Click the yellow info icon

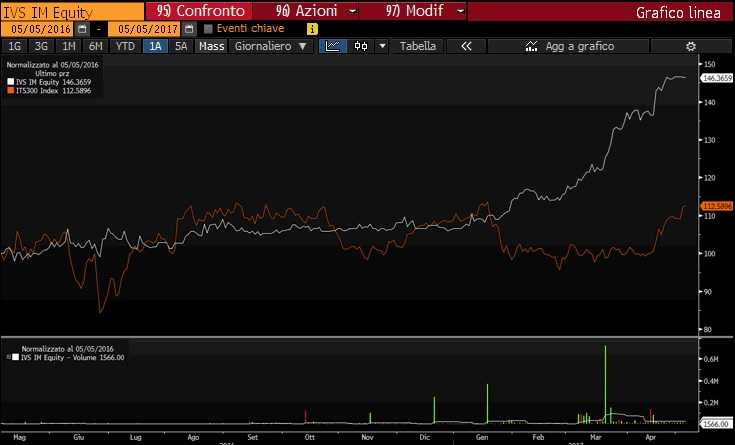pyautogui.click(x=312, y=29)
